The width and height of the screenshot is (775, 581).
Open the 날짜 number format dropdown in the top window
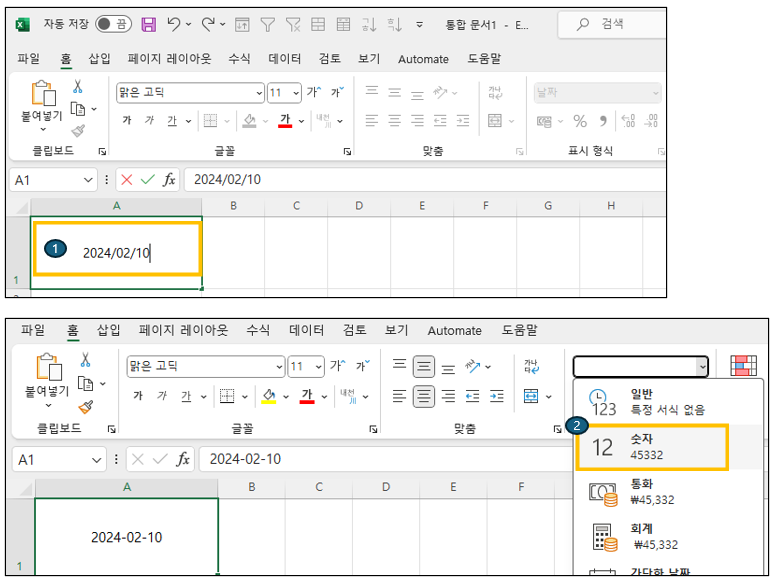[x=655, y=92]
